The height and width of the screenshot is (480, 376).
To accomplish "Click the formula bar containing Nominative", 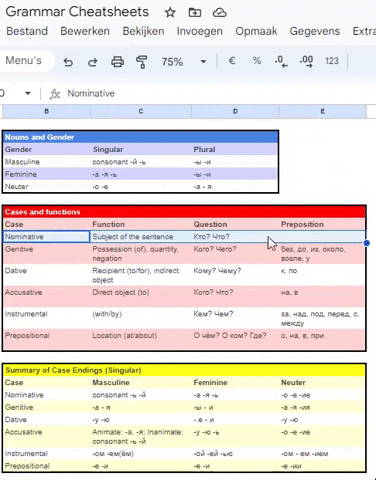I will 213,93.
